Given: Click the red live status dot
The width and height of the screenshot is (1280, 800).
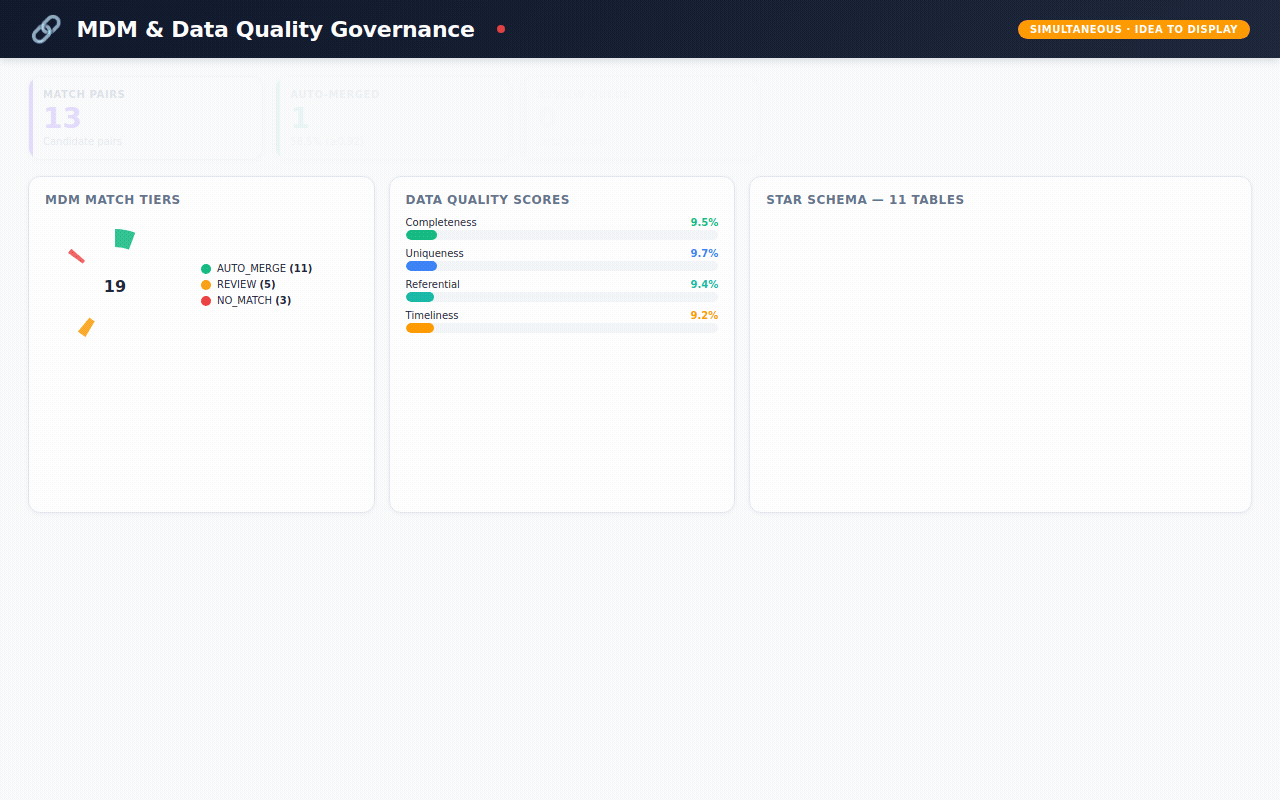Looking at the screenshot, I should [x=501, y=29].
